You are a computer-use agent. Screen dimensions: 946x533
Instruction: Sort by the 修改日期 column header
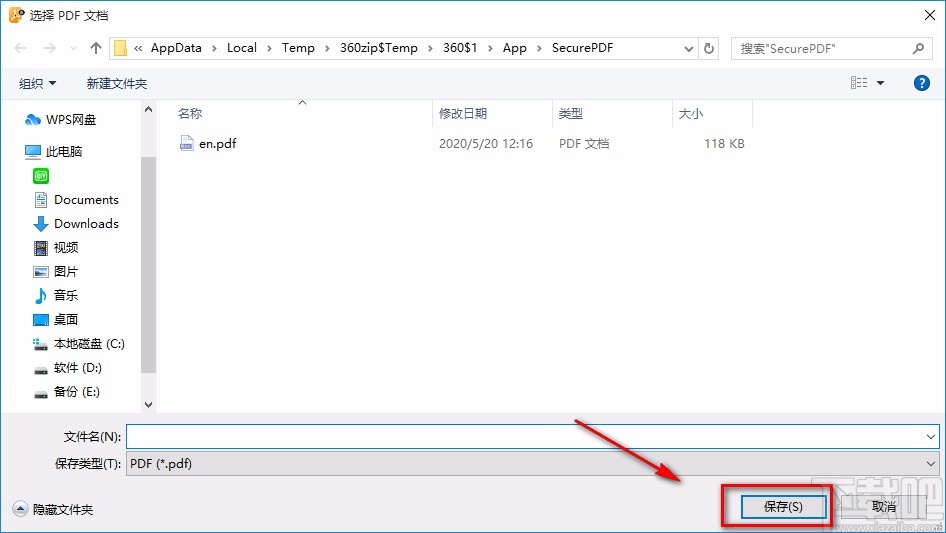click(463, 113)
